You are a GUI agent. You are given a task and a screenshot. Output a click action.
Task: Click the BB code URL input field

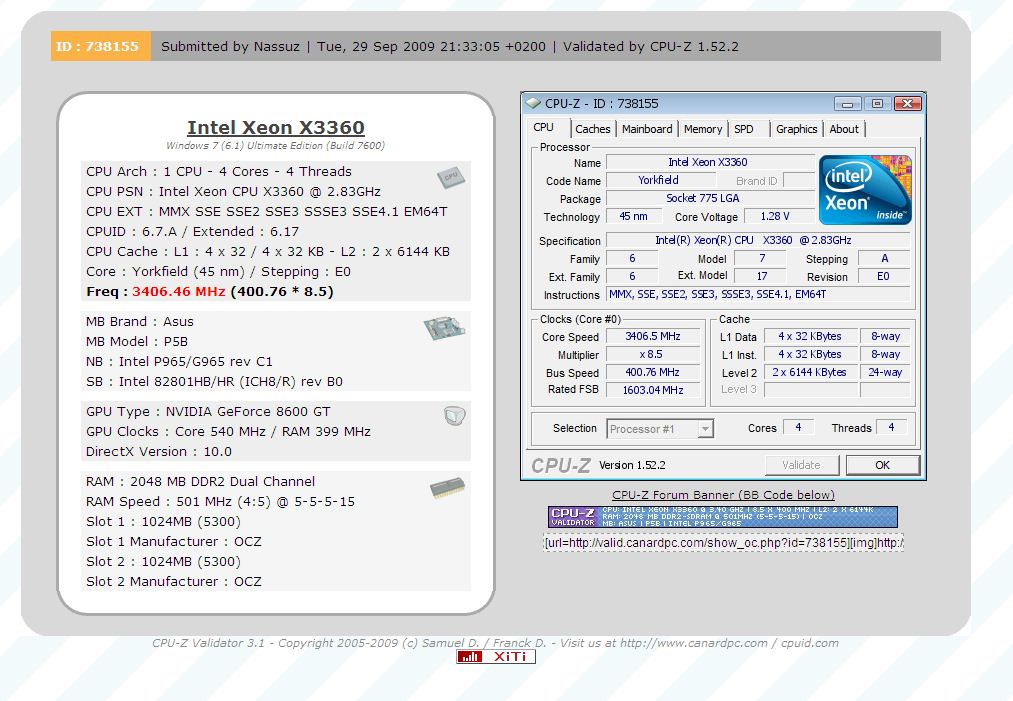pyautogui.click(x=723, y=543)
